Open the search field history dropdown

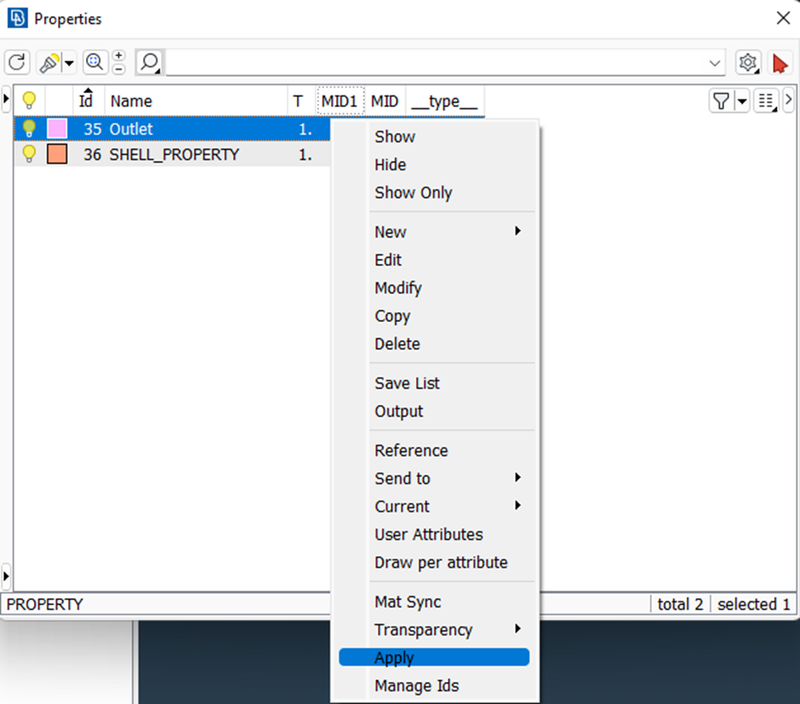[715, 63]
